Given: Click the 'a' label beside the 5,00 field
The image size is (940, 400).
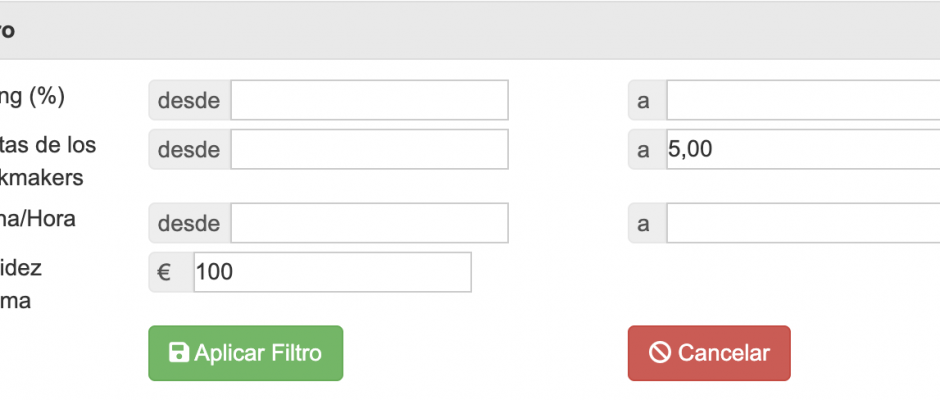Looking at the screenshot, I should click(x=646, y=150).
